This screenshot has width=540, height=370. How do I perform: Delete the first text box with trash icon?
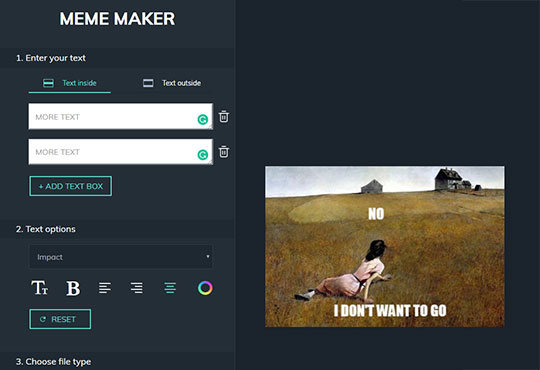click(x=224, y=116)
